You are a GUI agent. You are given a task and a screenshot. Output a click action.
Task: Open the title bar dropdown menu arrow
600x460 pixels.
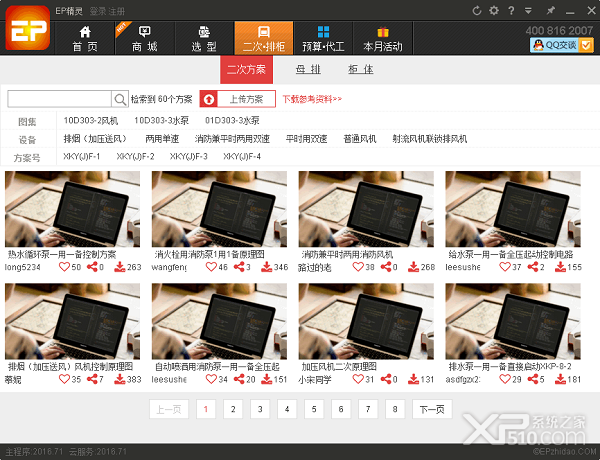point(528,11)
